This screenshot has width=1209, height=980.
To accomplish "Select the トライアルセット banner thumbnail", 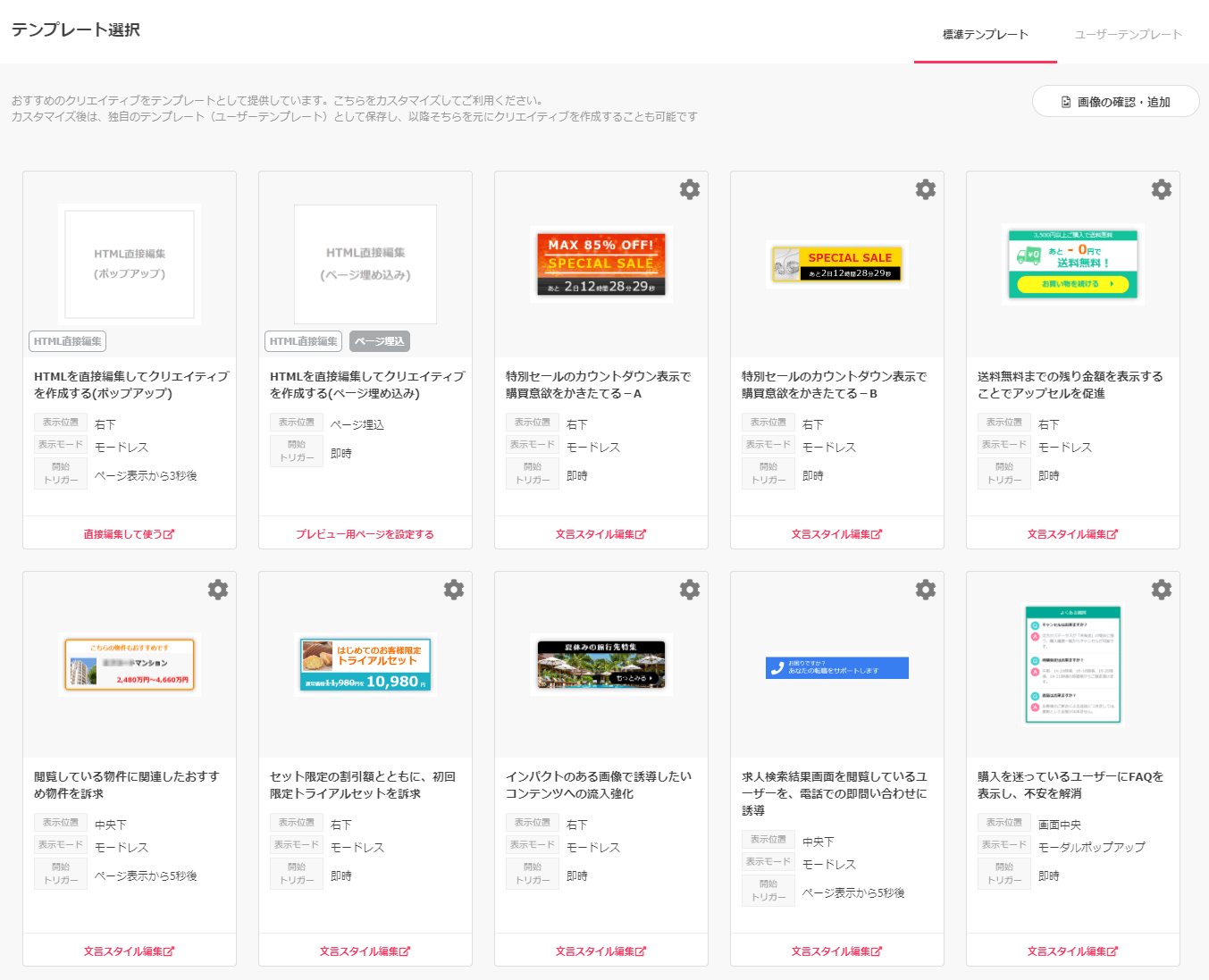I will (365, 665).
